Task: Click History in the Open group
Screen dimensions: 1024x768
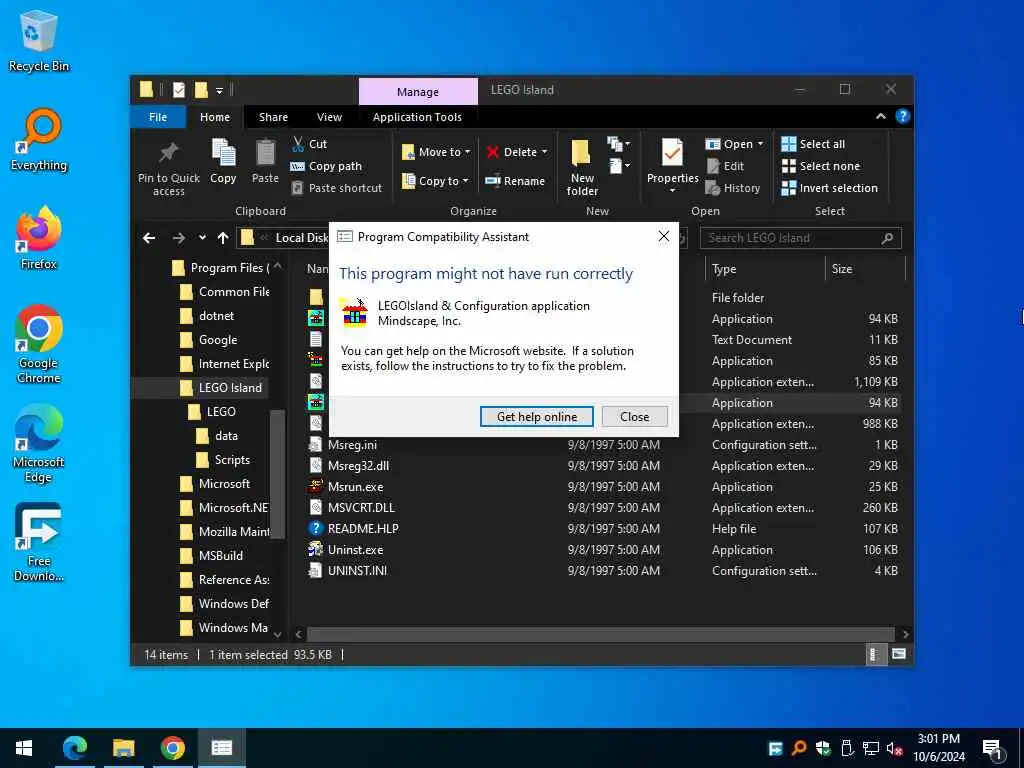Action: pos(733,188)
